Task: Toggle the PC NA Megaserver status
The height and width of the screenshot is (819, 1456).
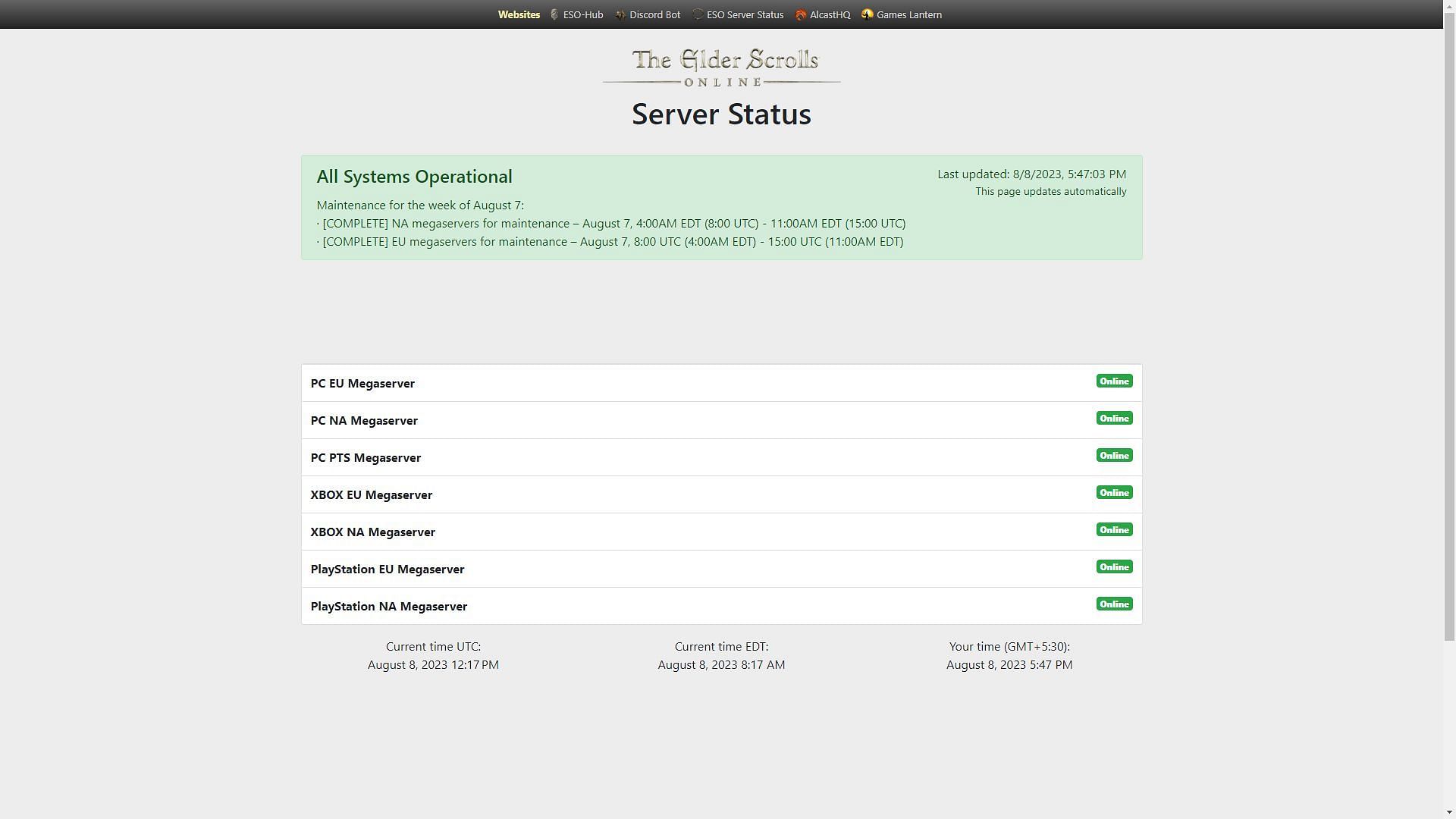Action: tap(1114, 418)
